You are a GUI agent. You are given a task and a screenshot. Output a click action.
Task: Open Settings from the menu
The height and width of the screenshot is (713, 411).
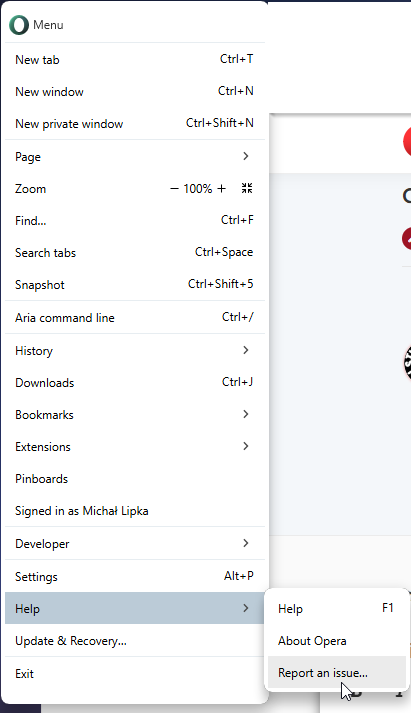[135, 576]
